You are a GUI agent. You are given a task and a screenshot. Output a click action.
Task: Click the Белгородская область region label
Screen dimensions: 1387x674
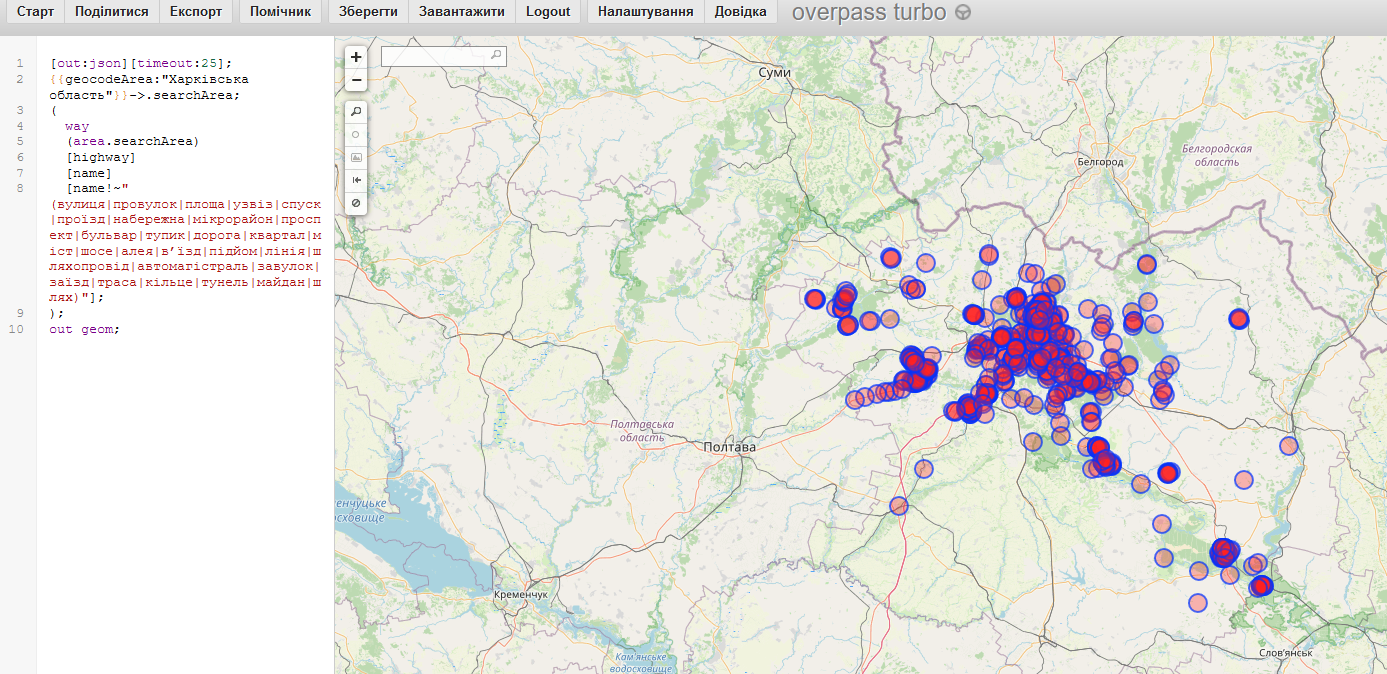(1216, 155)
